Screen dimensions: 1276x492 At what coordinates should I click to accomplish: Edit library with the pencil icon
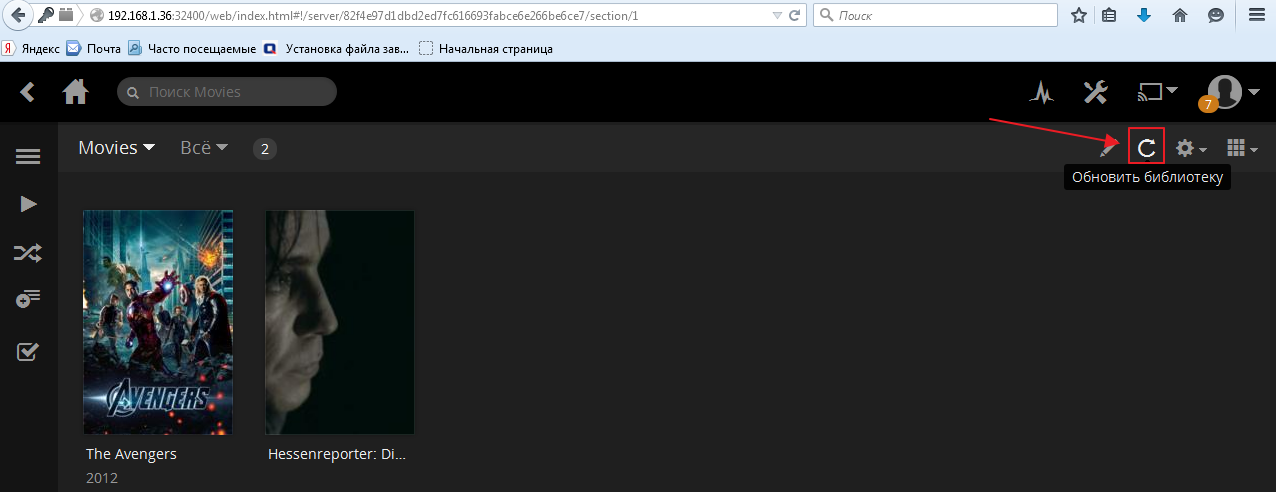[1108, 149]
